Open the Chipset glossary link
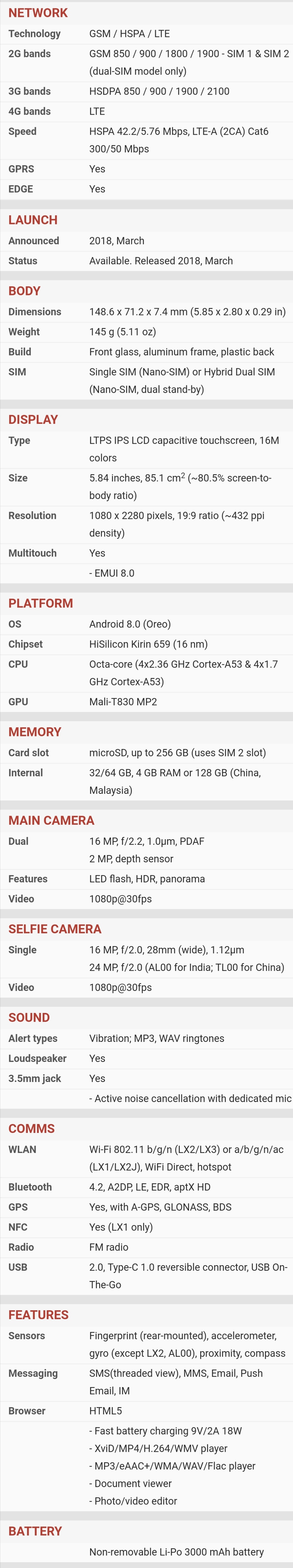 (26, 644)
